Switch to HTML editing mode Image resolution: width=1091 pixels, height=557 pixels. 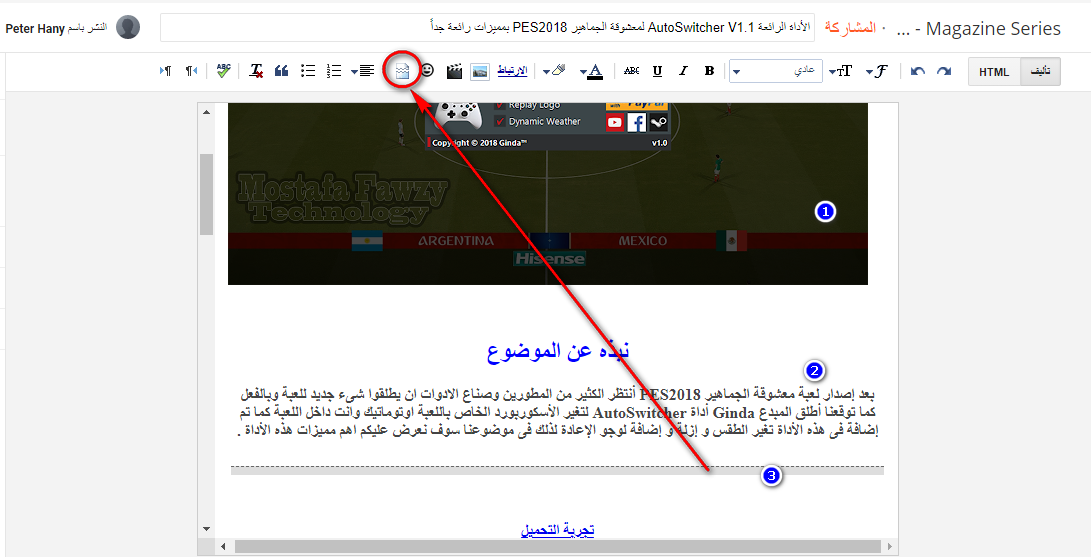(994, 72)
